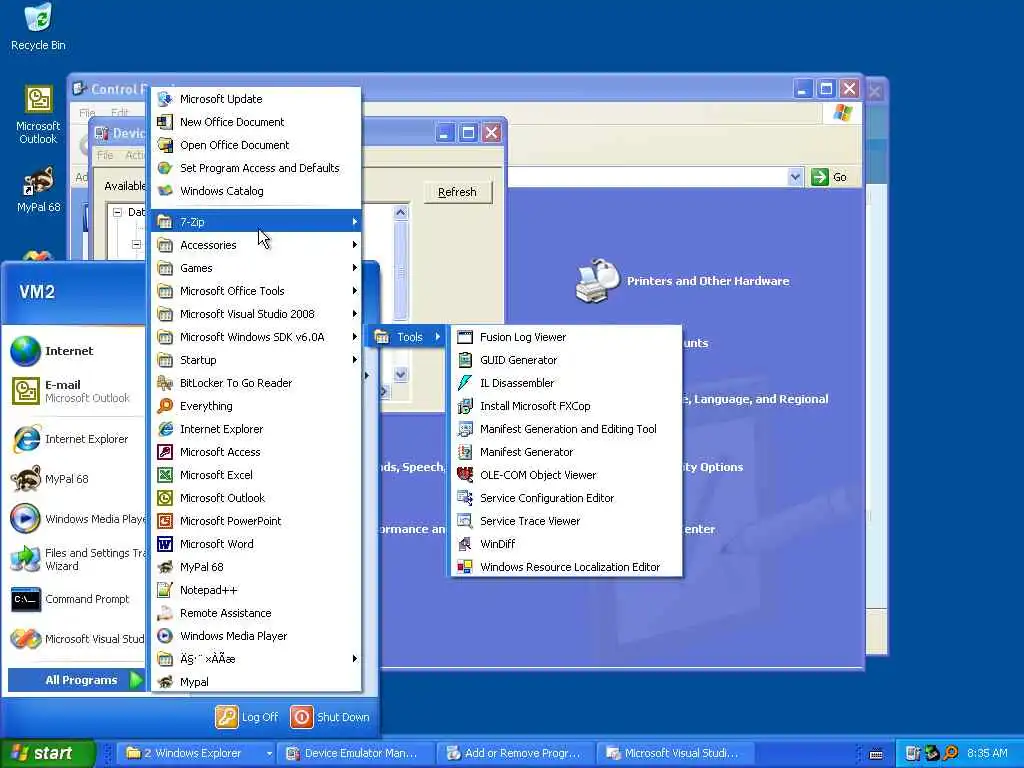Click the Go button in Control Panel
Viewport: 1024px width, 768px height.
point(829,177)
